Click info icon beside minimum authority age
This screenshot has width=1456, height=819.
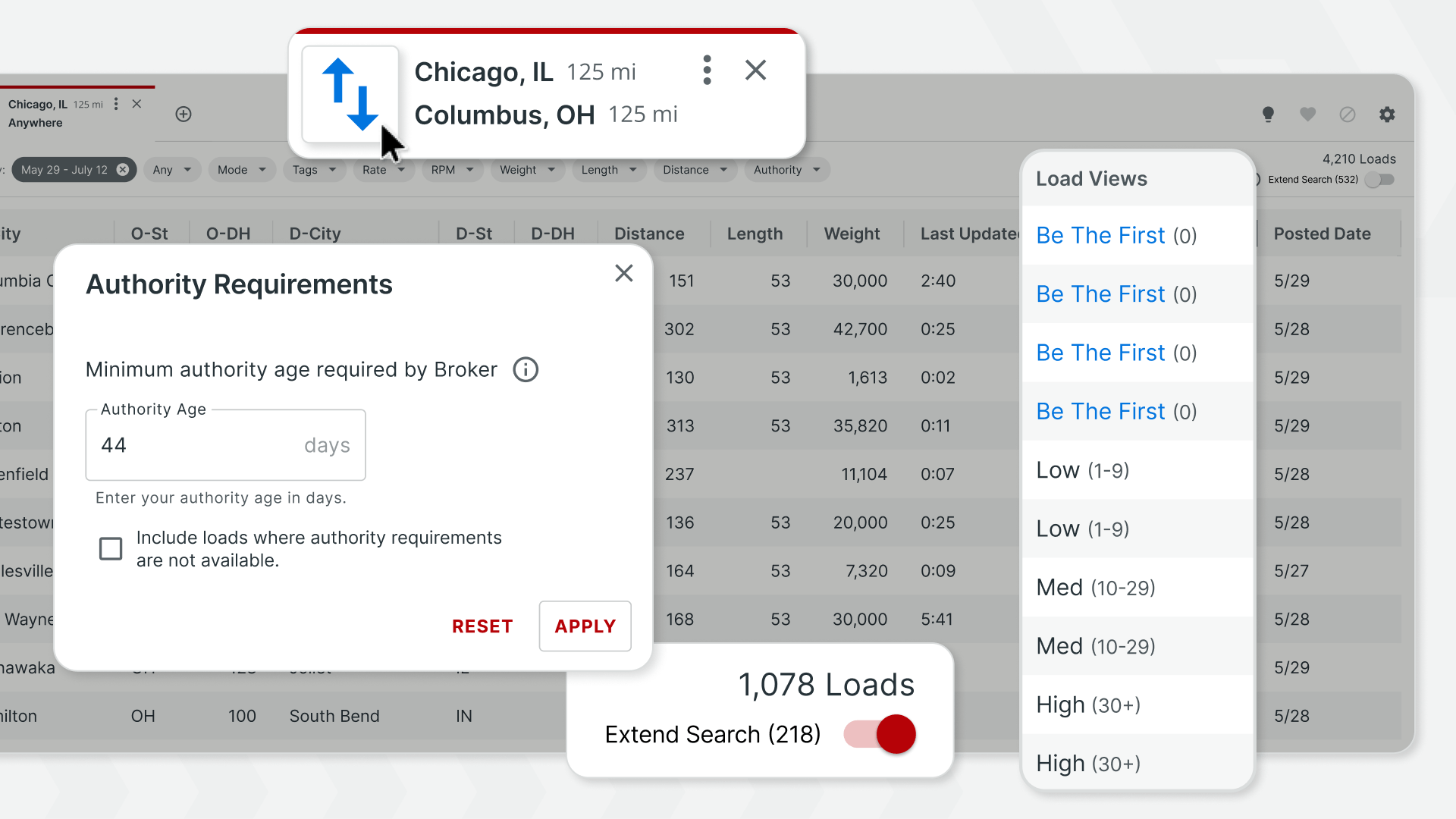tap(526, 370)
